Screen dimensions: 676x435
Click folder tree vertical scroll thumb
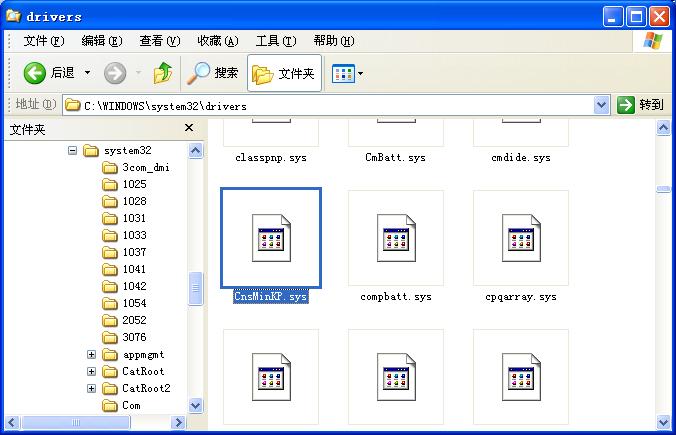(x=195, y=288)
